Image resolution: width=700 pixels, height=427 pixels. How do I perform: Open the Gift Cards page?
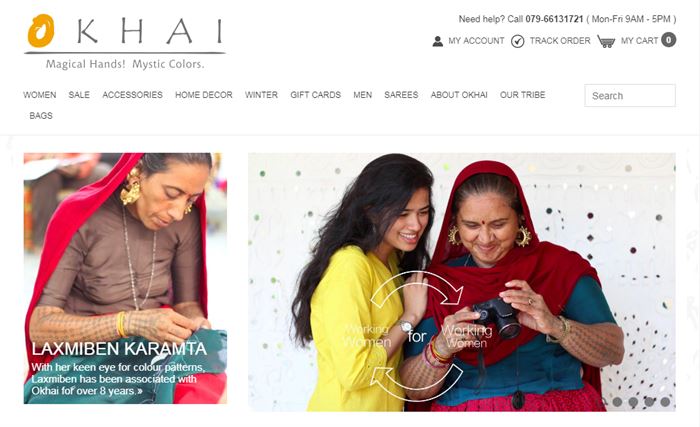click(x=316, y=95)
